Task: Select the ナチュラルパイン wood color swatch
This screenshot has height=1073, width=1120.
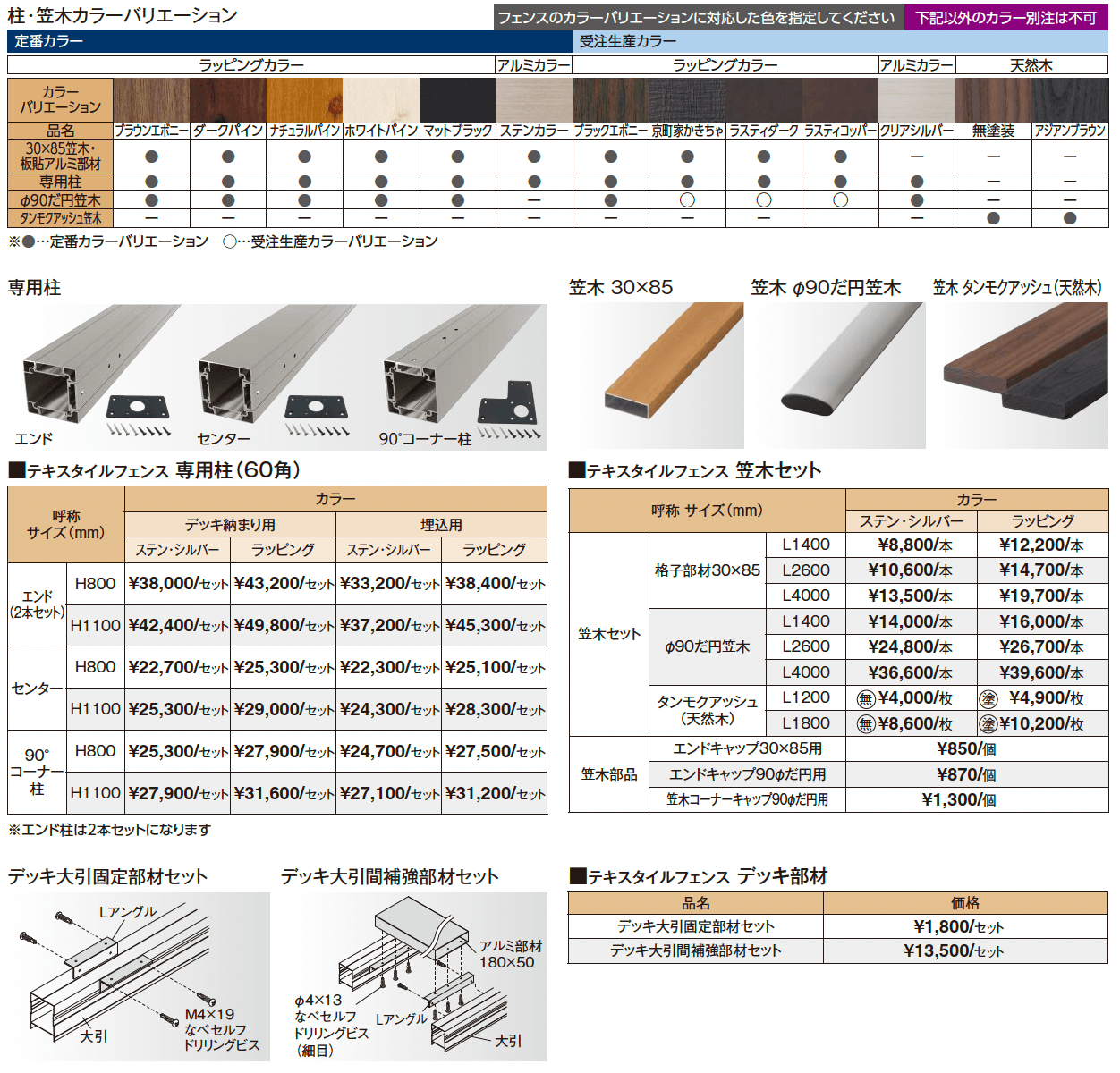Action: point(304,99)
